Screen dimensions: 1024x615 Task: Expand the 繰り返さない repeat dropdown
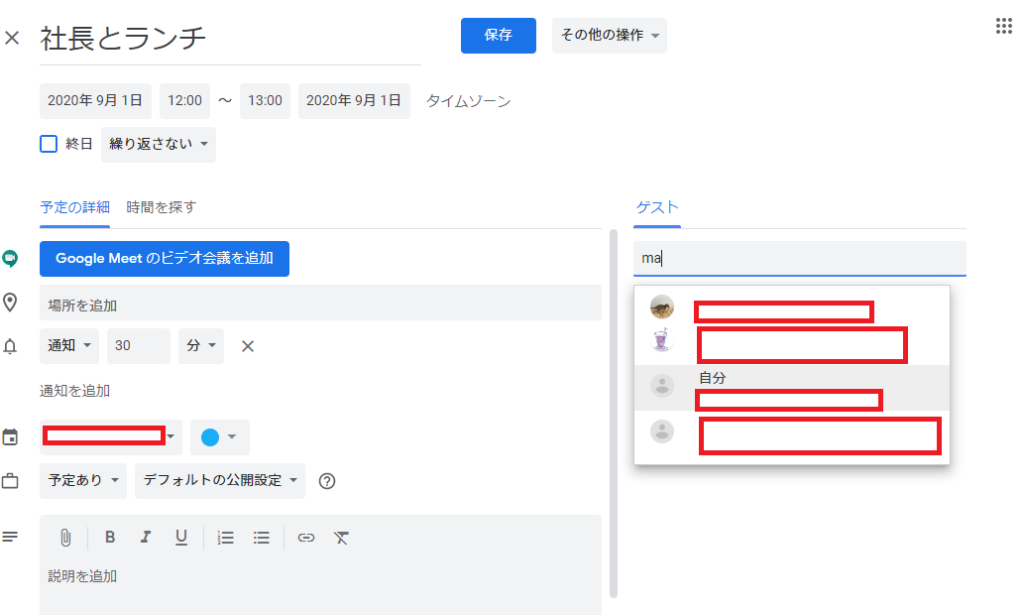tap(158, 144)
